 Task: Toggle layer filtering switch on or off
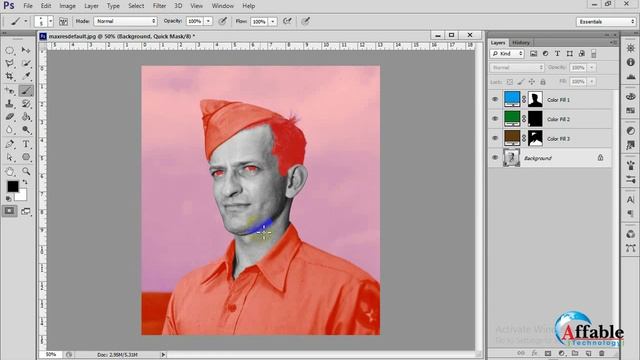(x=593, y=53)
